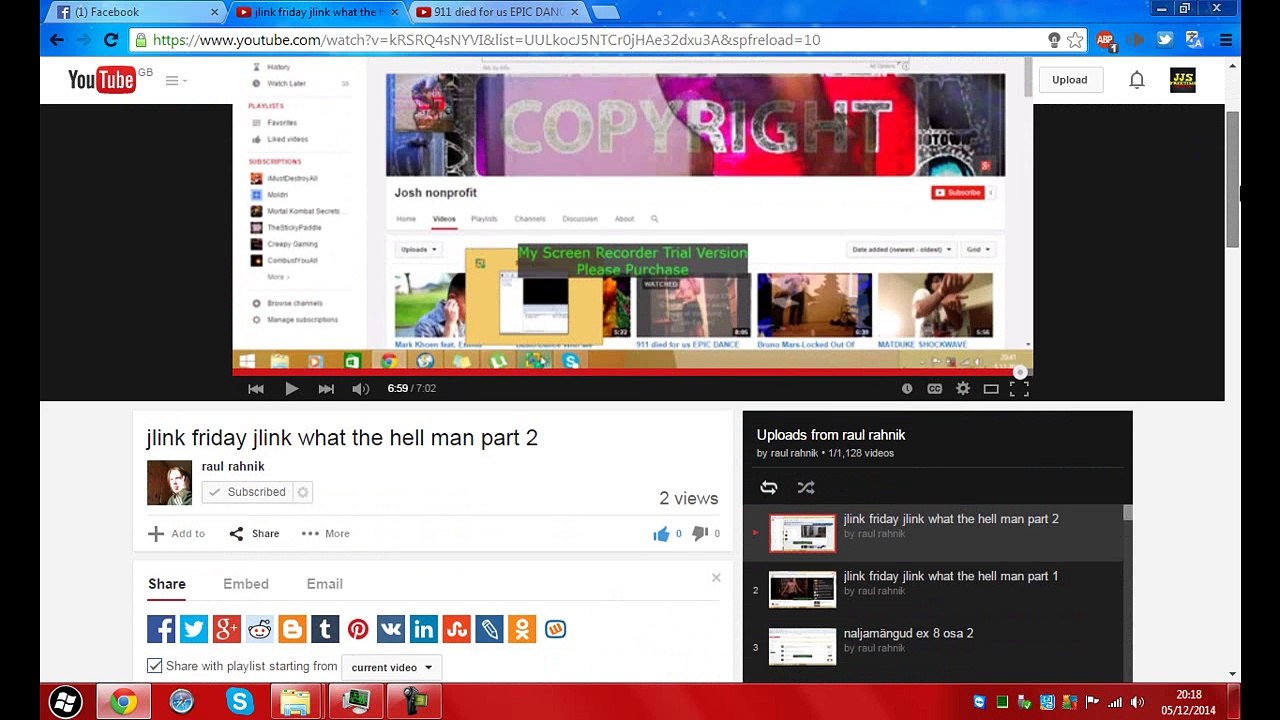Share to Odnoklassniki
The image size is (1280, 720).
[522, 629]
